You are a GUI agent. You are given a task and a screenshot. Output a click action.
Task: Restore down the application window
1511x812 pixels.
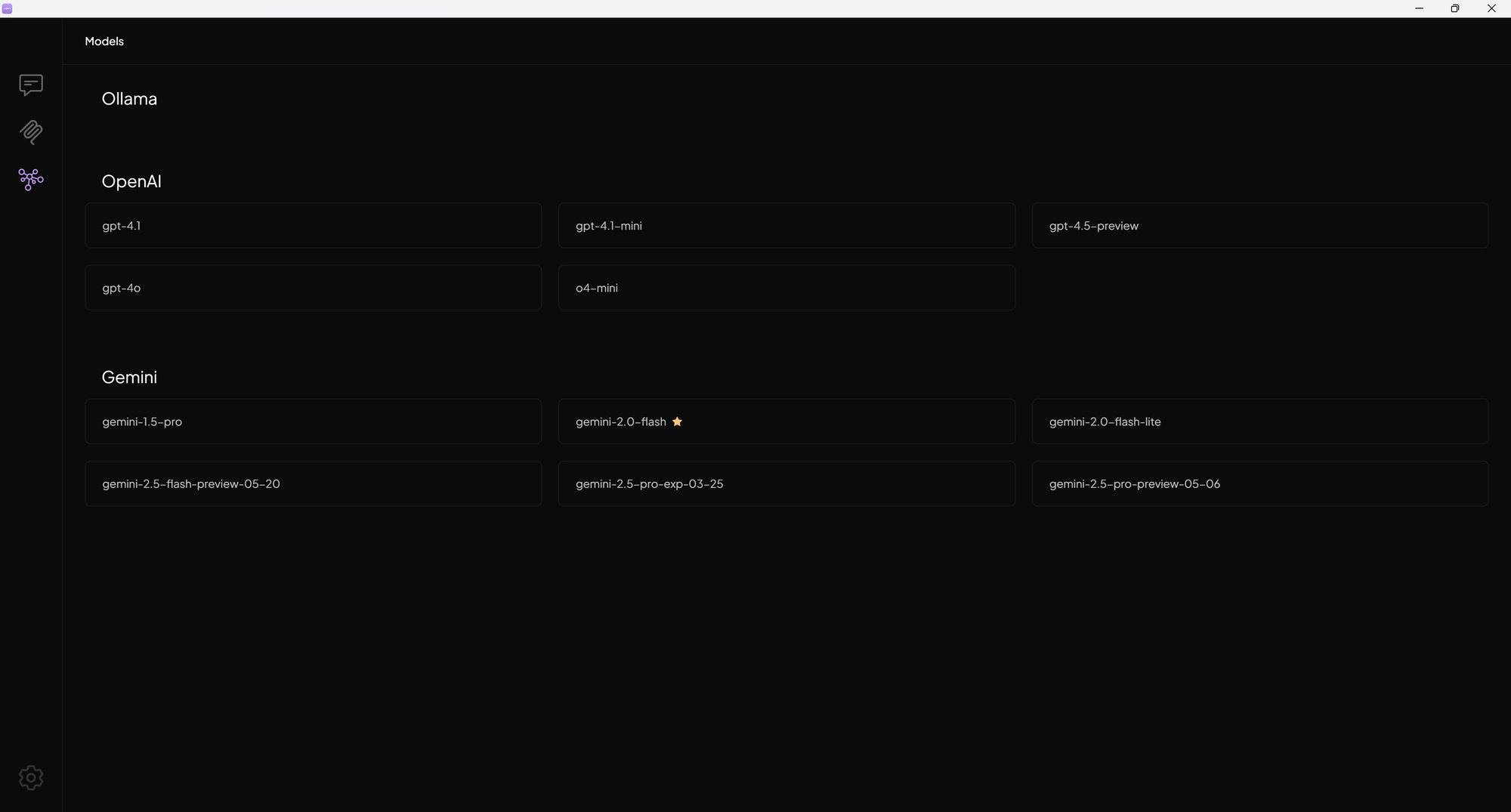(1455, 8)
